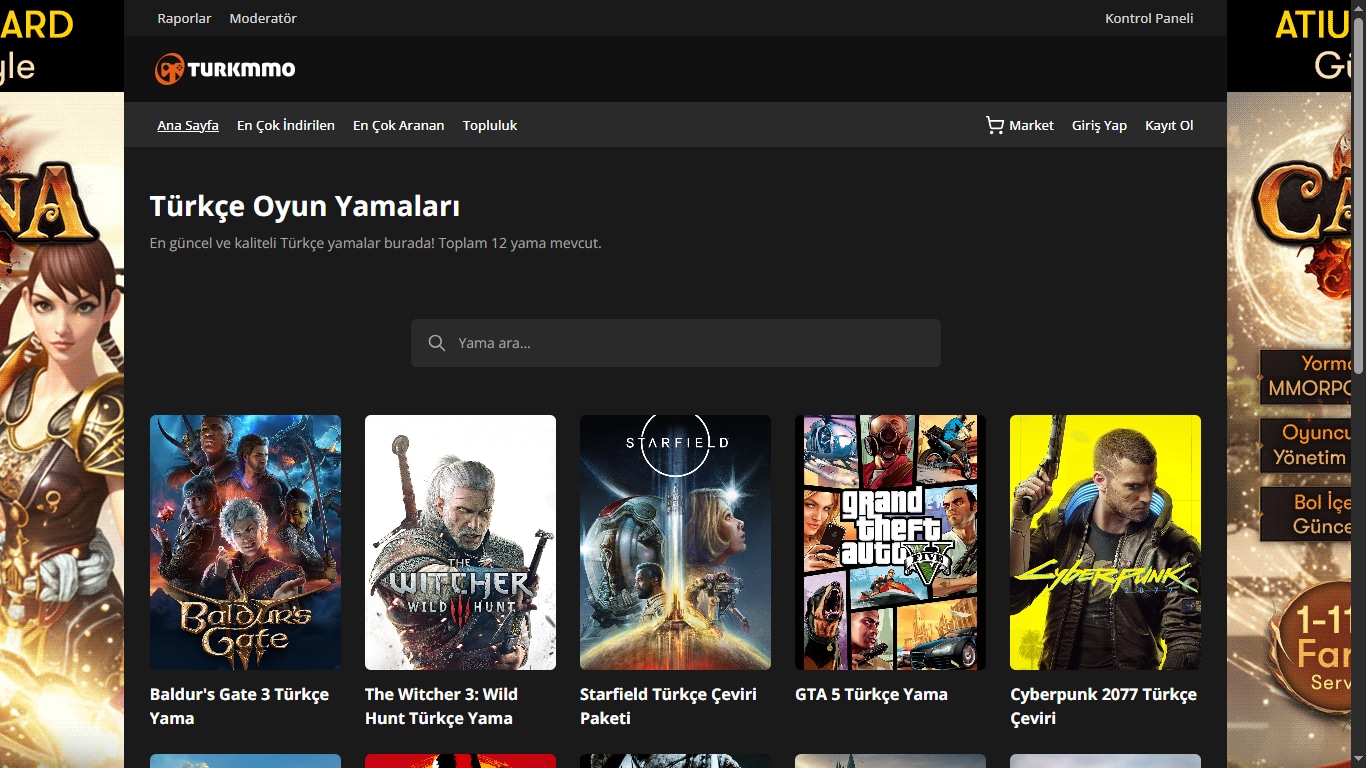
Task: Click the Giriş Yap button
Action: point(1099,125)
